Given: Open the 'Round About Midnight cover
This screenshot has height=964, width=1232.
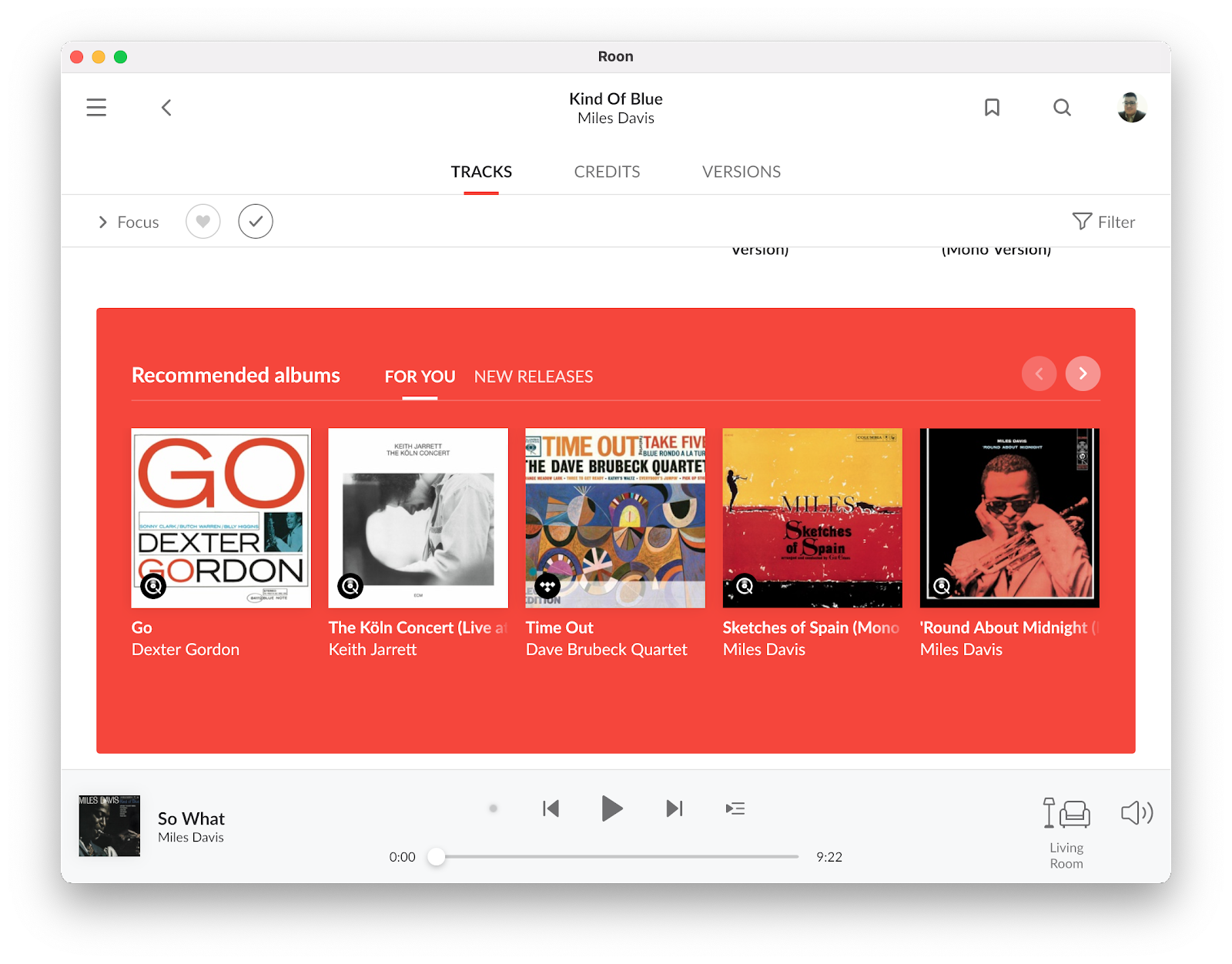Looking at the screenshot, I should coord(1009,518).
